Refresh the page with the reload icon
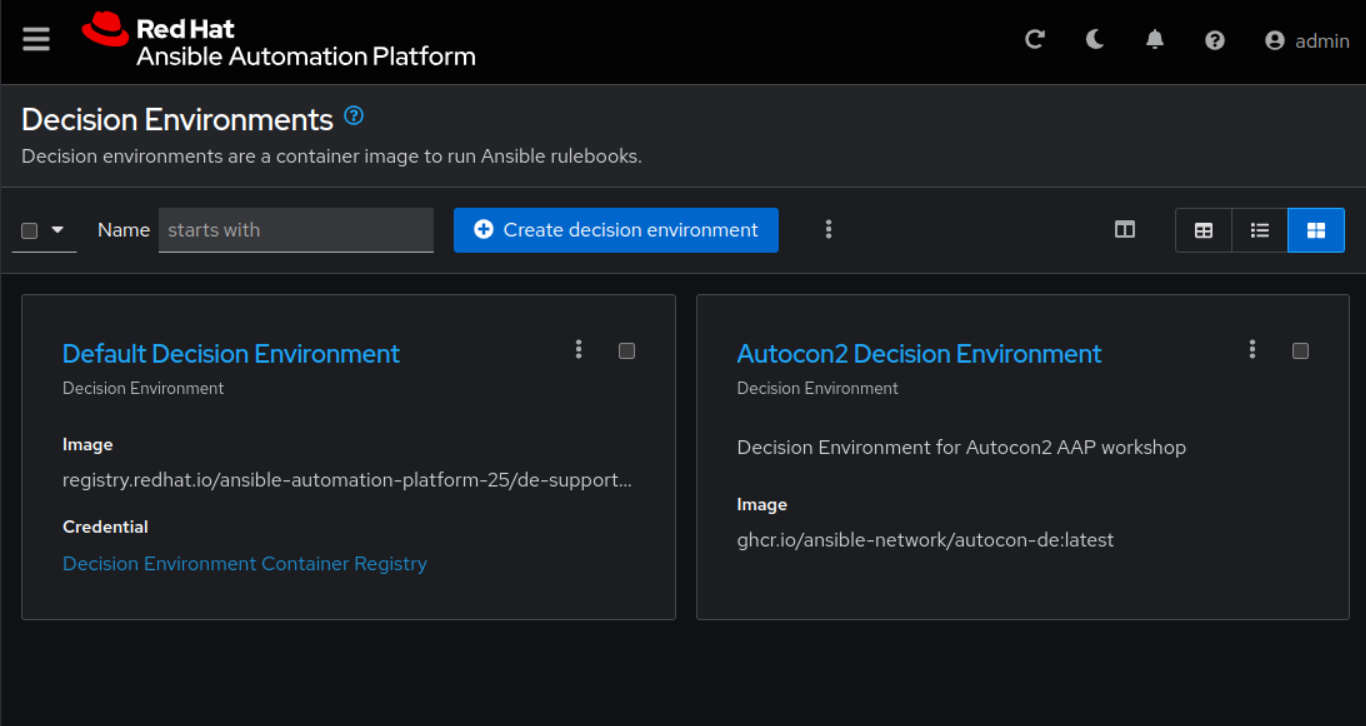1366x726 pixels. coord(1035,40)
